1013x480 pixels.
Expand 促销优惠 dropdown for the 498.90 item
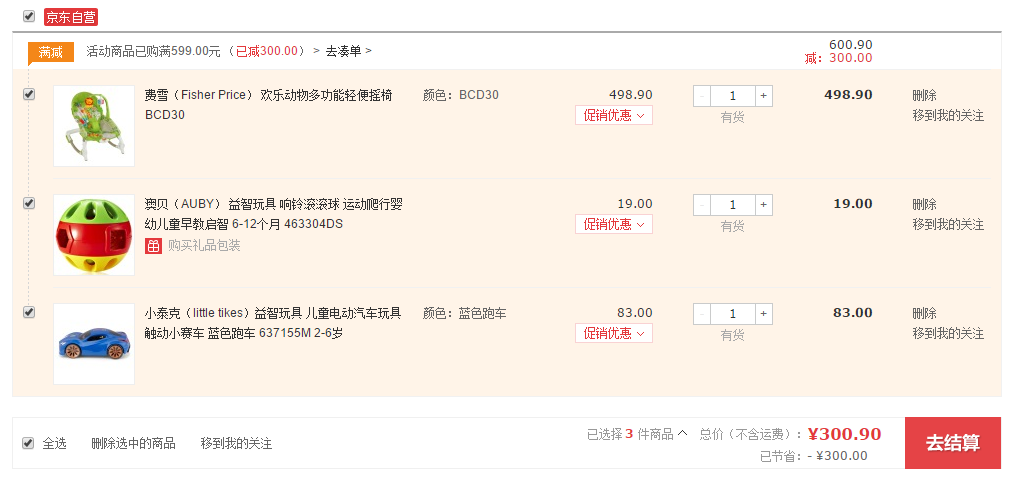pos(614,116)
